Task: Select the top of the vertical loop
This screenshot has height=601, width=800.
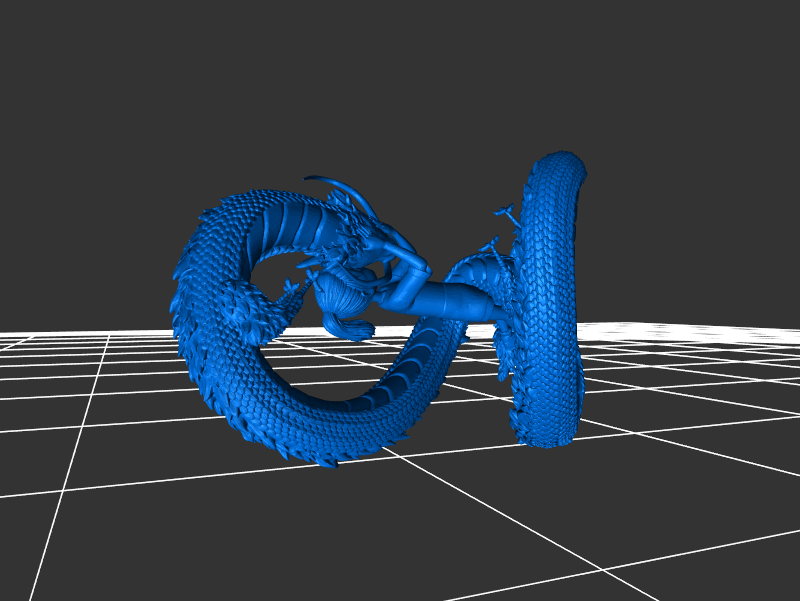Action: (x=562, y=166)
